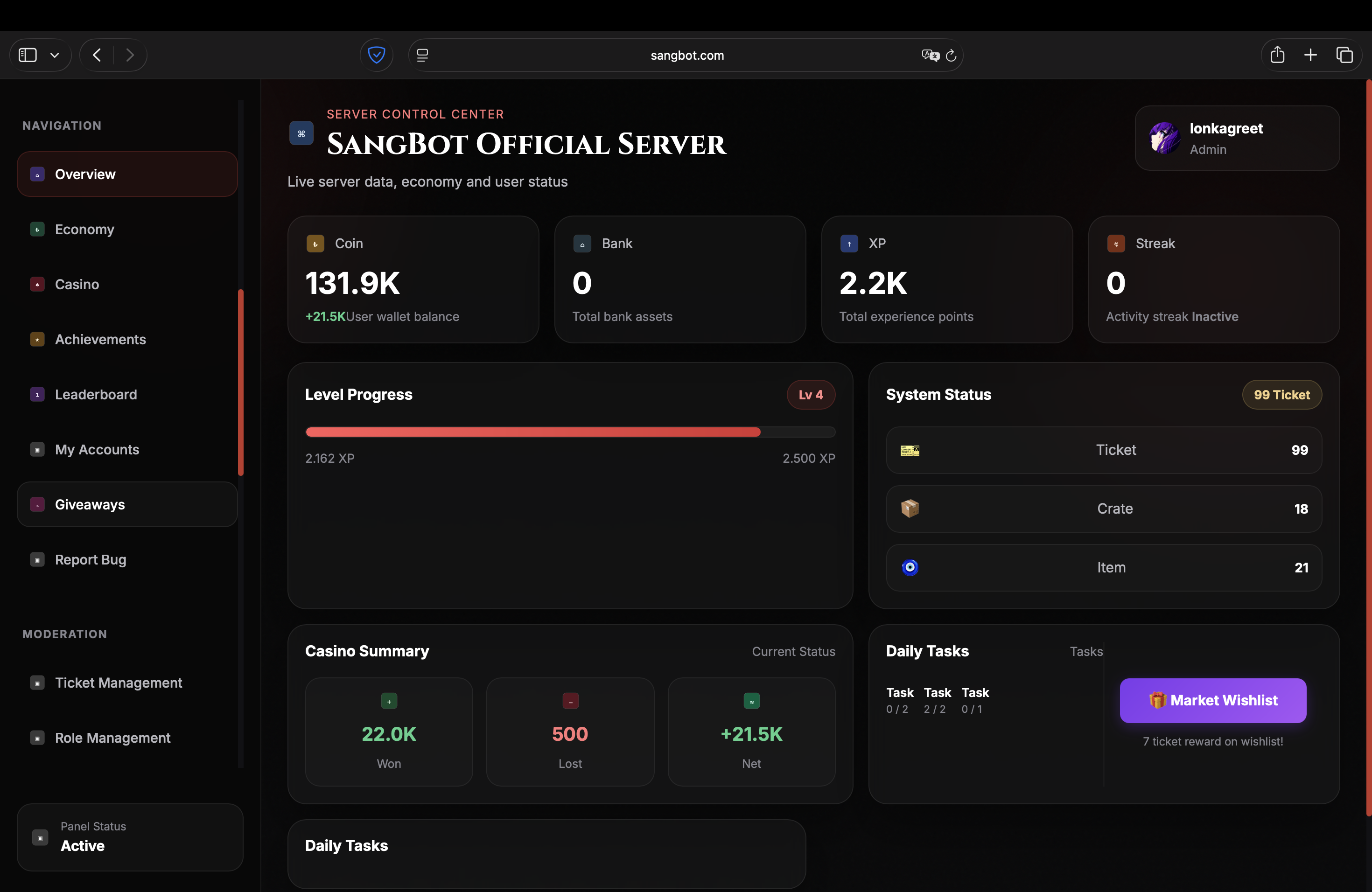Click the Safari privacy shield icon
This screenshot has height=892, width=1372.
377,56
